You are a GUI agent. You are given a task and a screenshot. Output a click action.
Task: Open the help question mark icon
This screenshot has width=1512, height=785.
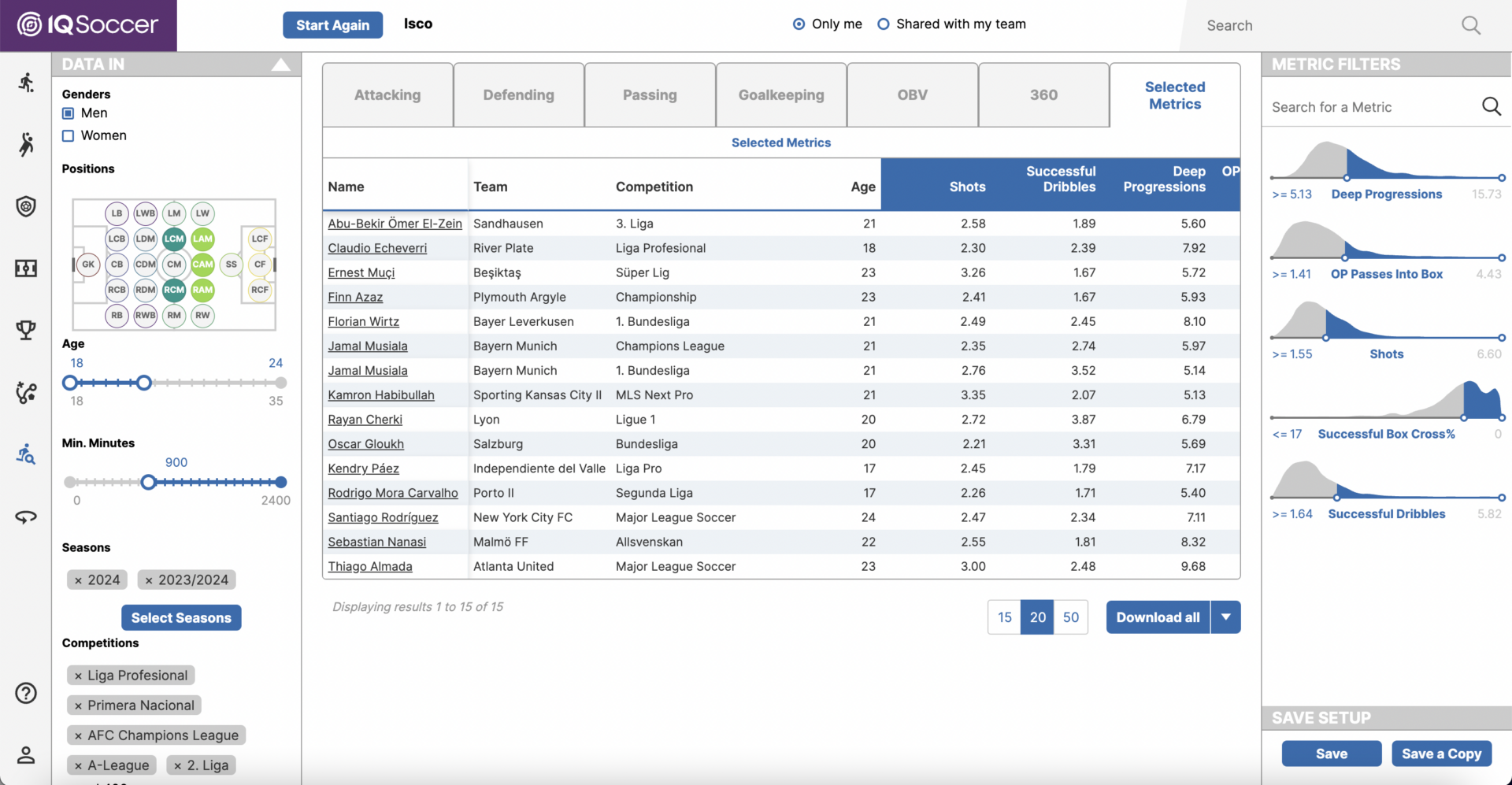point(26,693)
